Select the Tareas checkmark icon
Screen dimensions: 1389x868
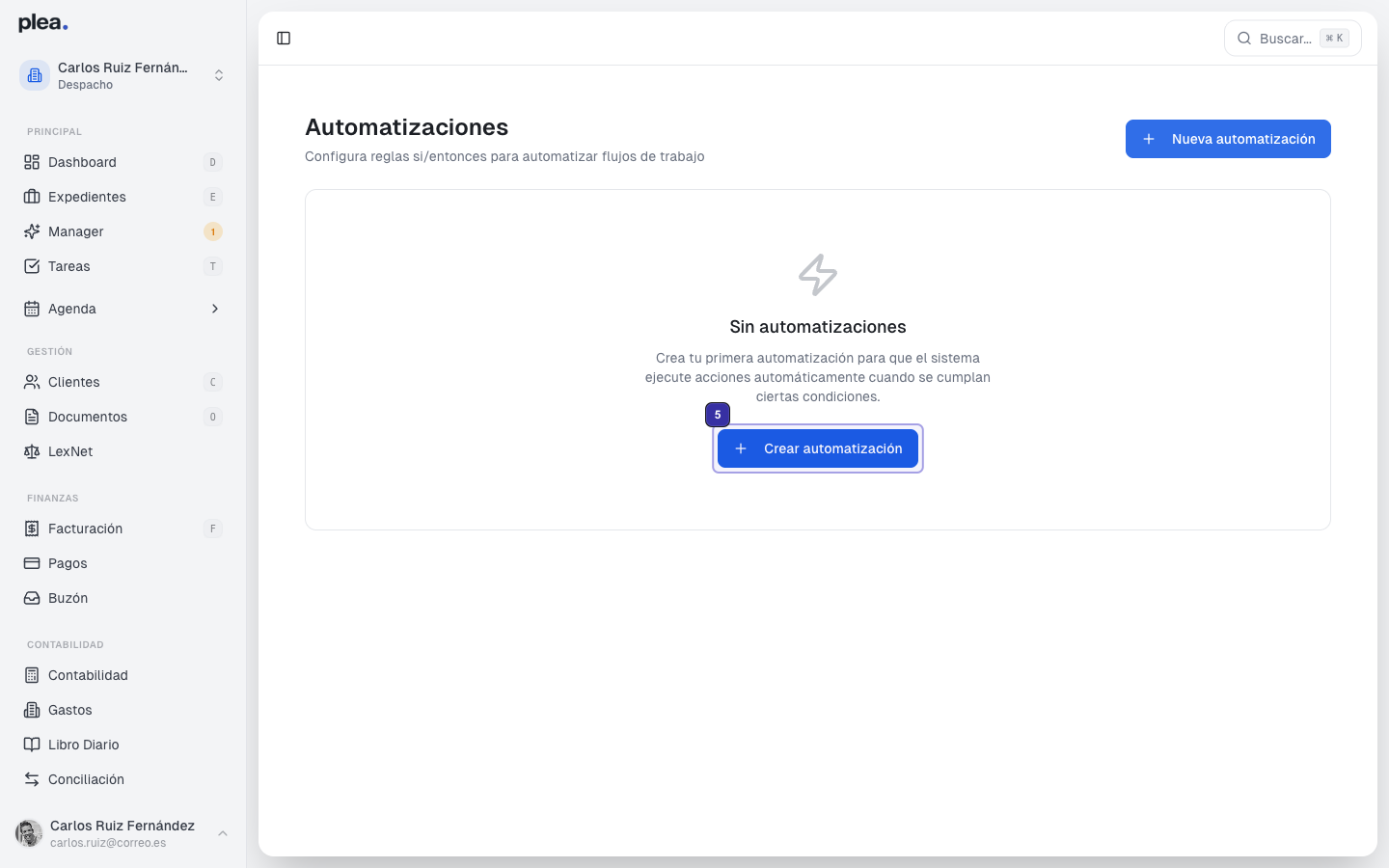tap(31, 266)
